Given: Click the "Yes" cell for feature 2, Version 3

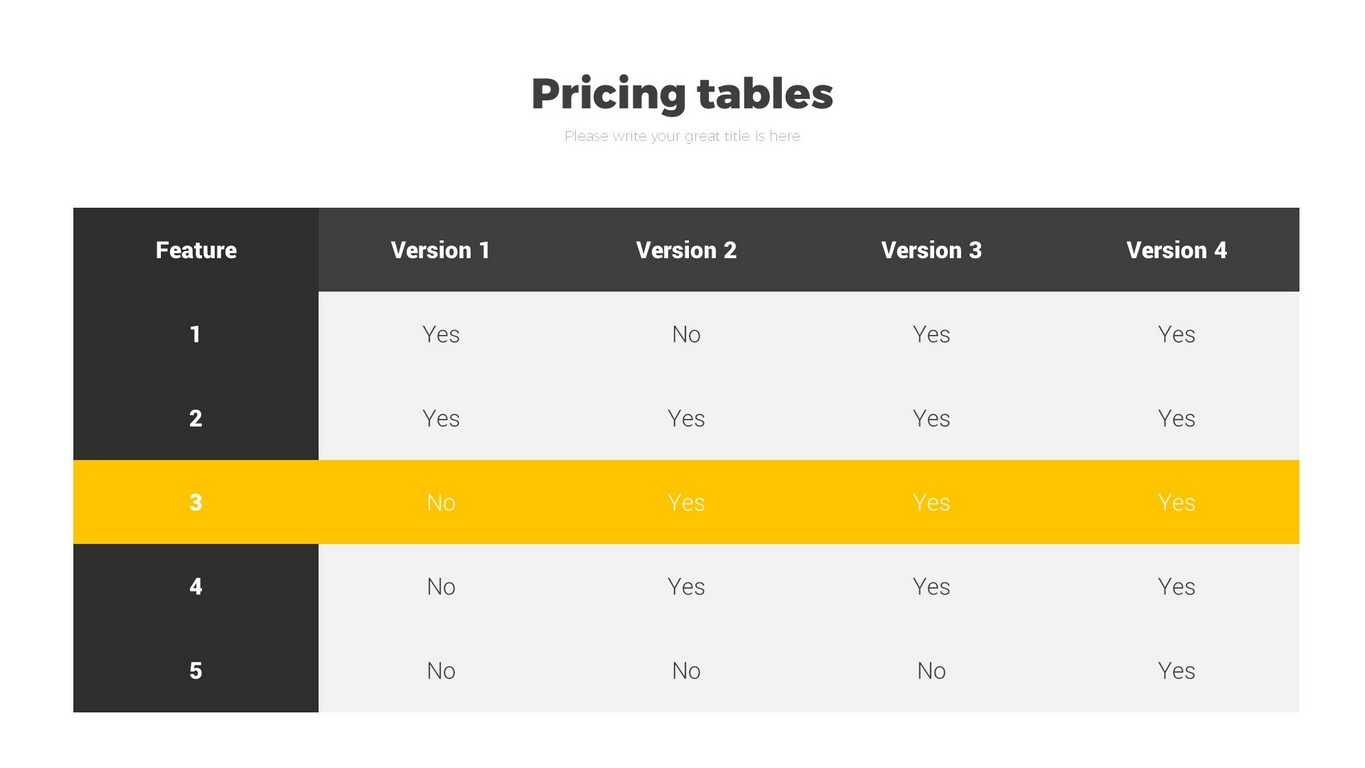Looking at the screenshot, I should point(931,418).
